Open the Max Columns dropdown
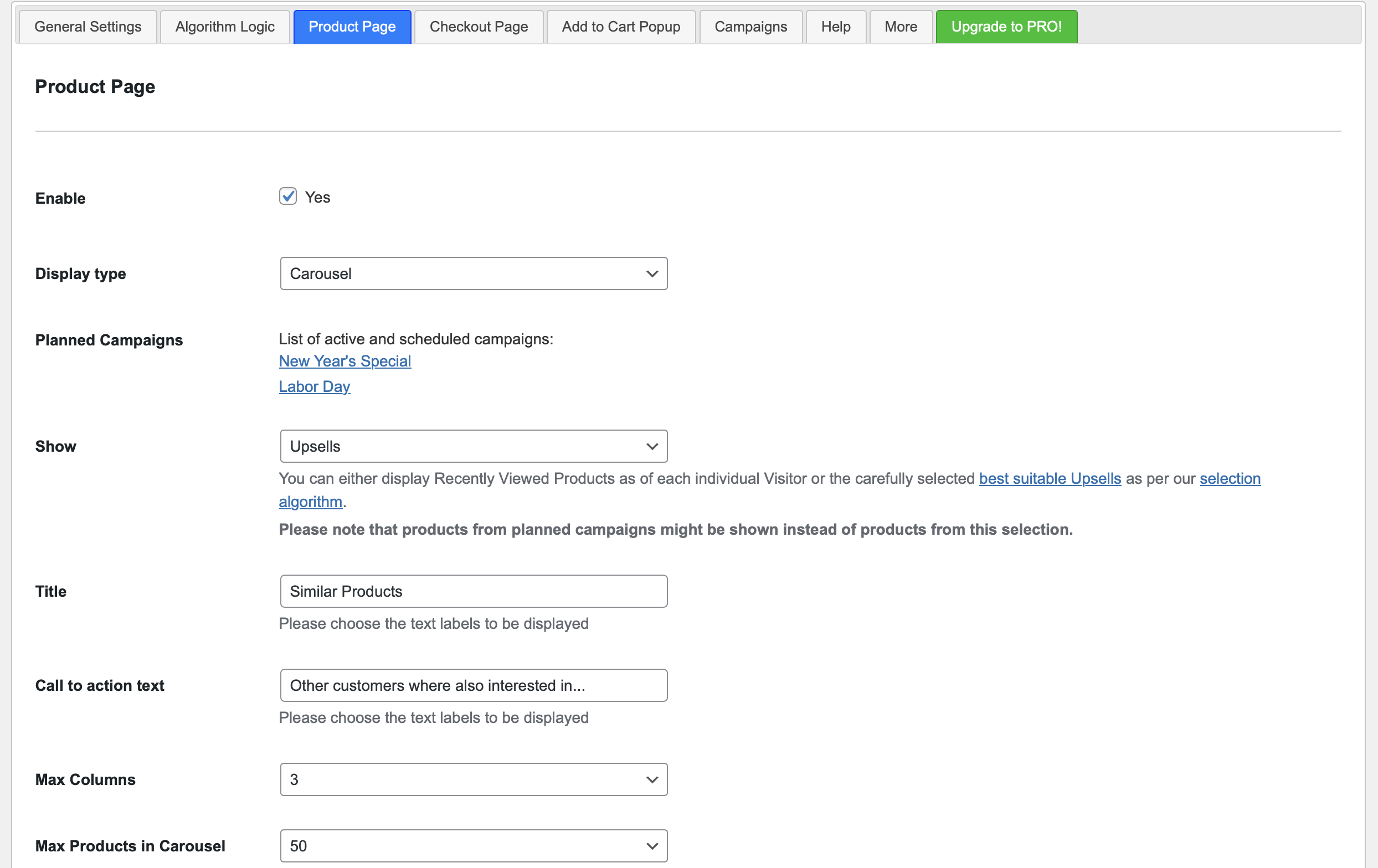1378x868 pixels. [473, 779]
